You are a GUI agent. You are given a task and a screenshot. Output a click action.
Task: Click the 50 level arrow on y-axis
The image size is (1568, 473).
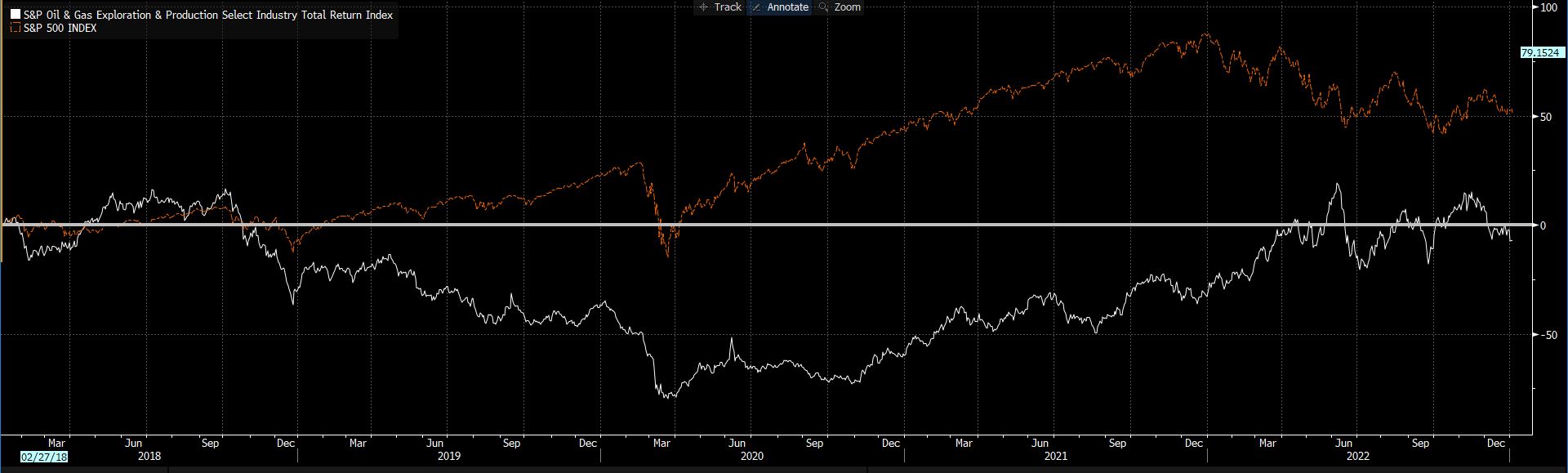(x=1536, y=118)
